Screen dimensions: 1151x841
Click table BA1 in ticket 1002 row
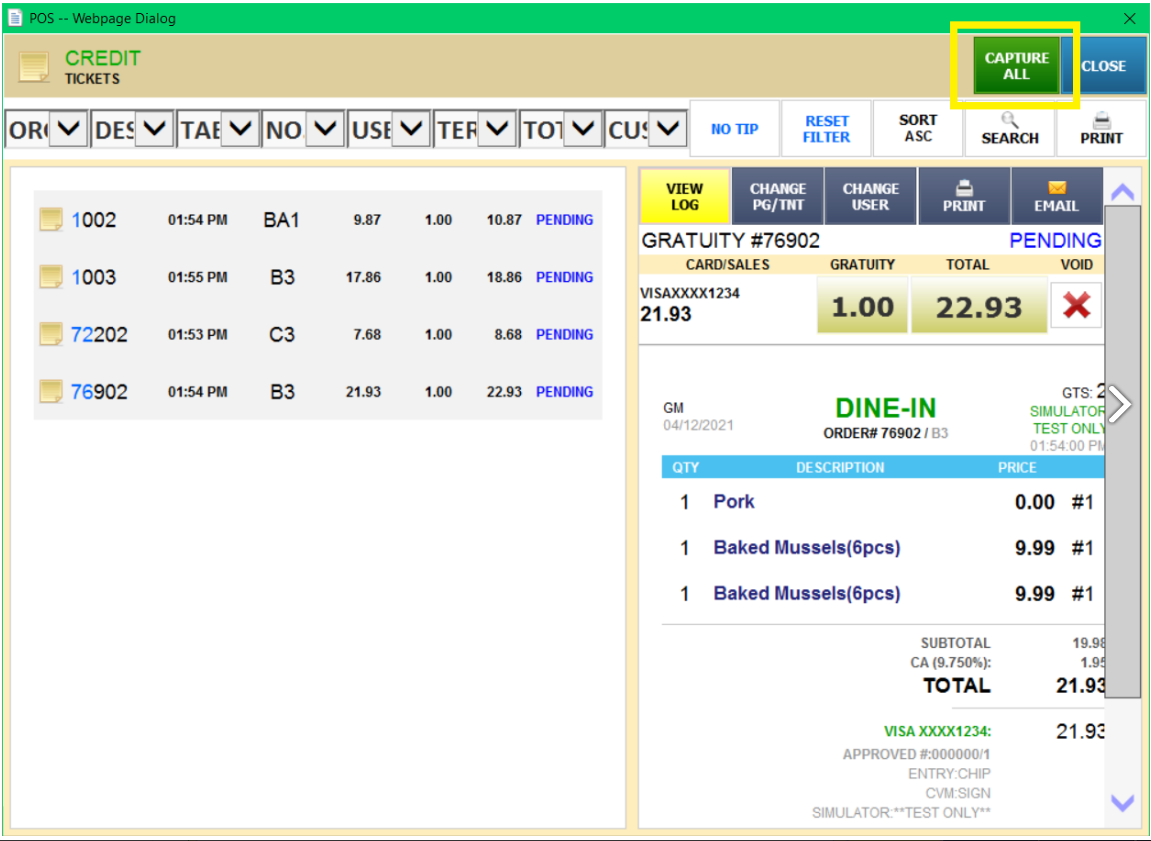tap(281, 219)
